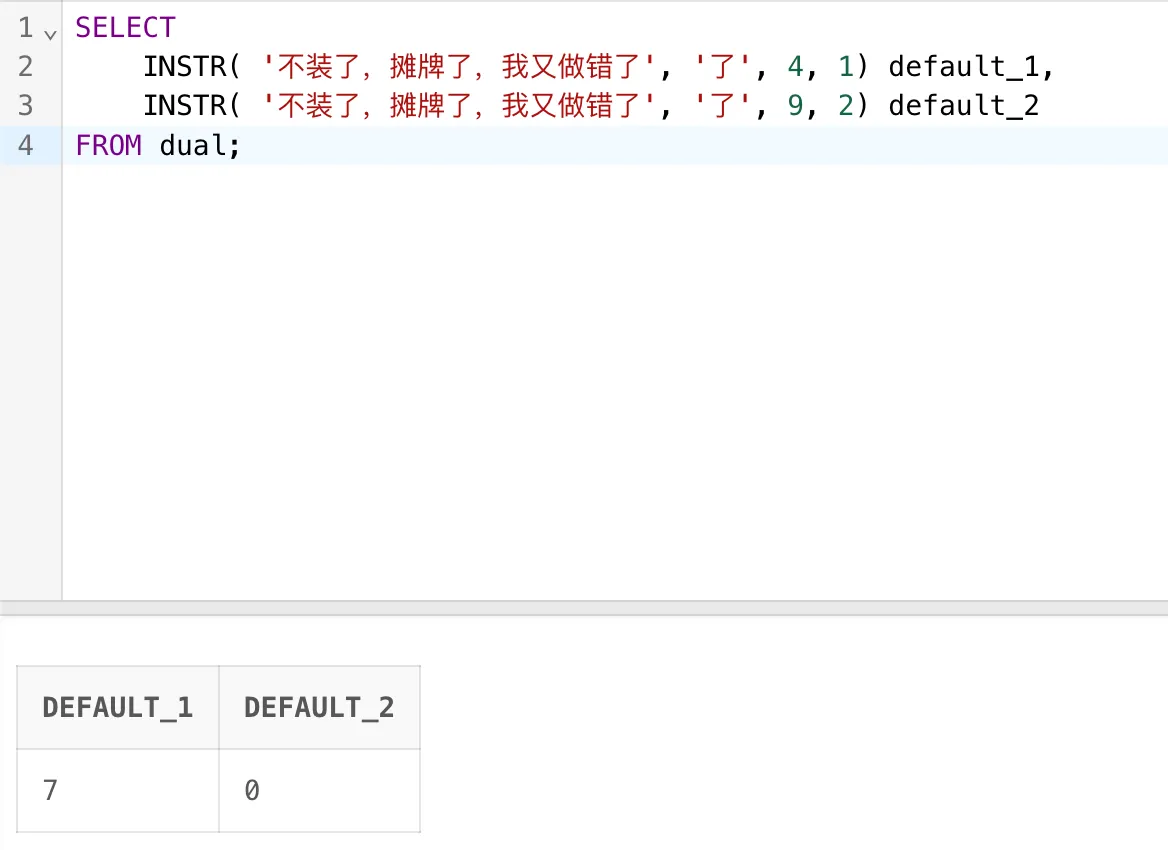Click the SELECT keyword

tap(125, 28)
